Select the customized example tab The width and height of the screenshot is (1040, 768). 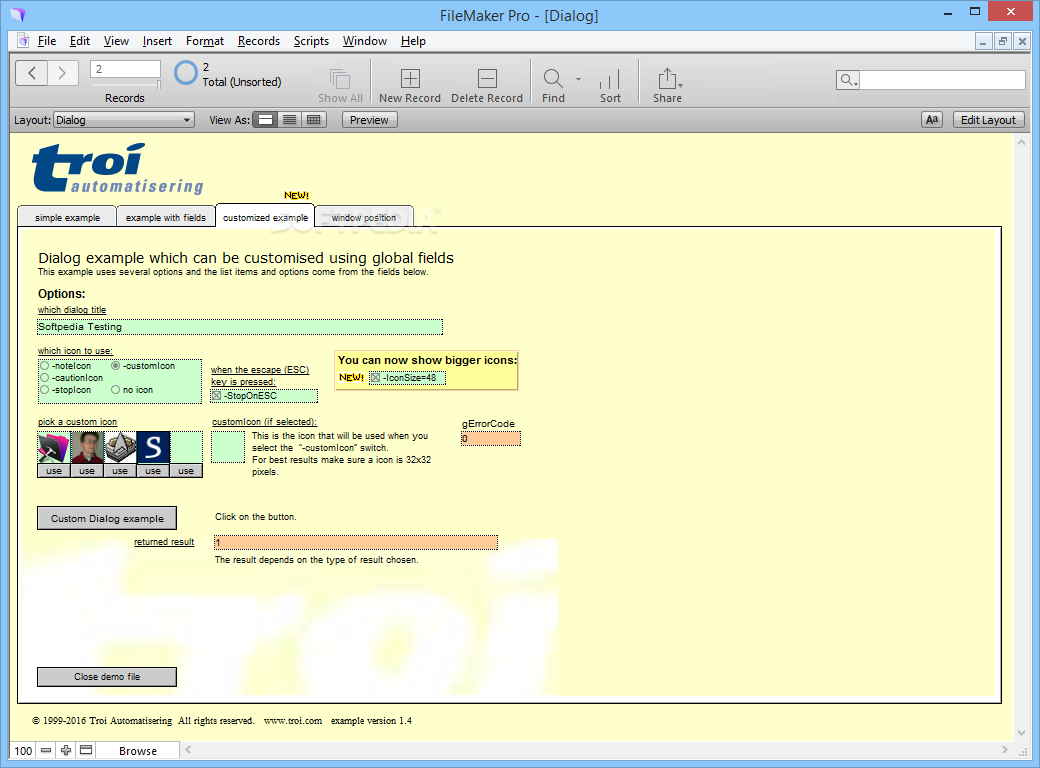[265, 216]
